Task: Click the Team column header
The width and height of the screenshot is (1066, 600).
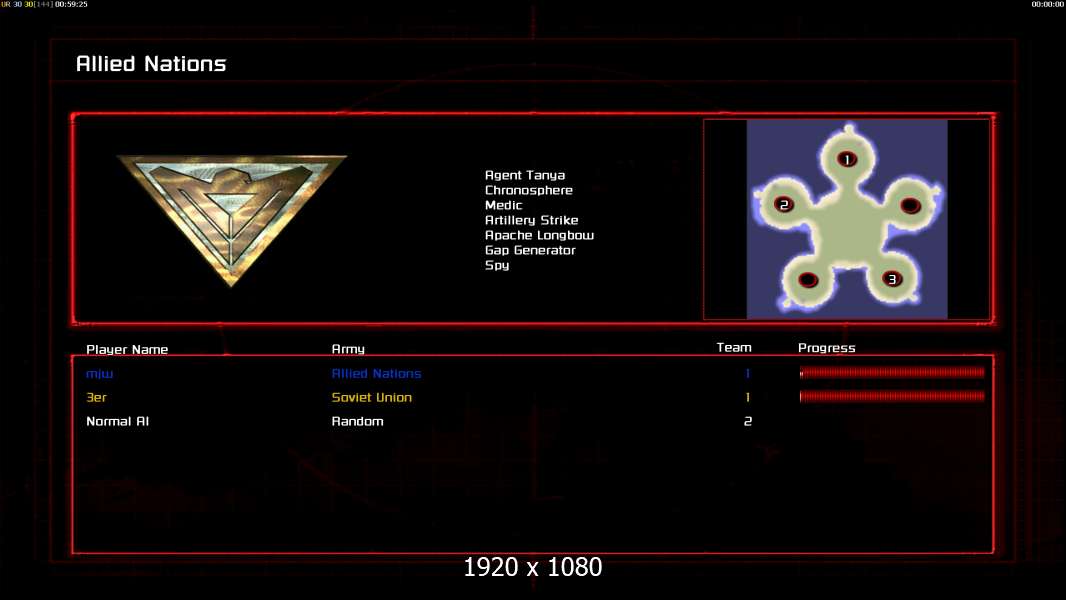Action: pyautogui.click(x=734, y=347)
